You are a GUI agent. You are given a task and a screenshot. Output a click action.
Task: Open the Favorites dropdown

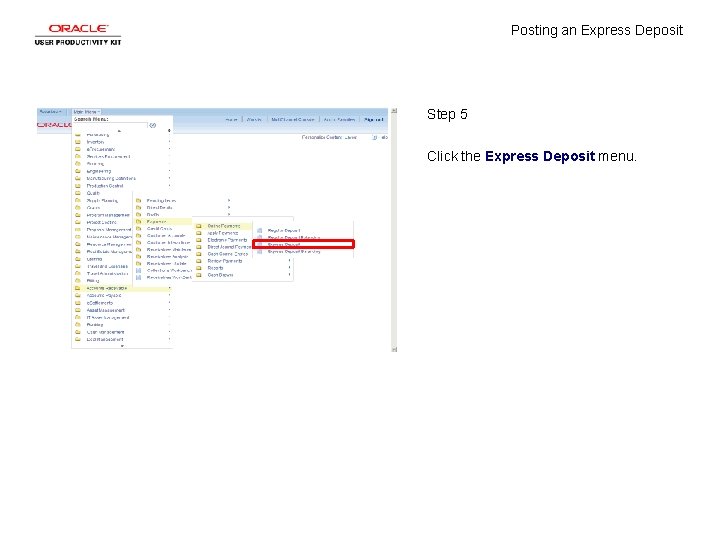pyautogui.click(x=51, y=112)
